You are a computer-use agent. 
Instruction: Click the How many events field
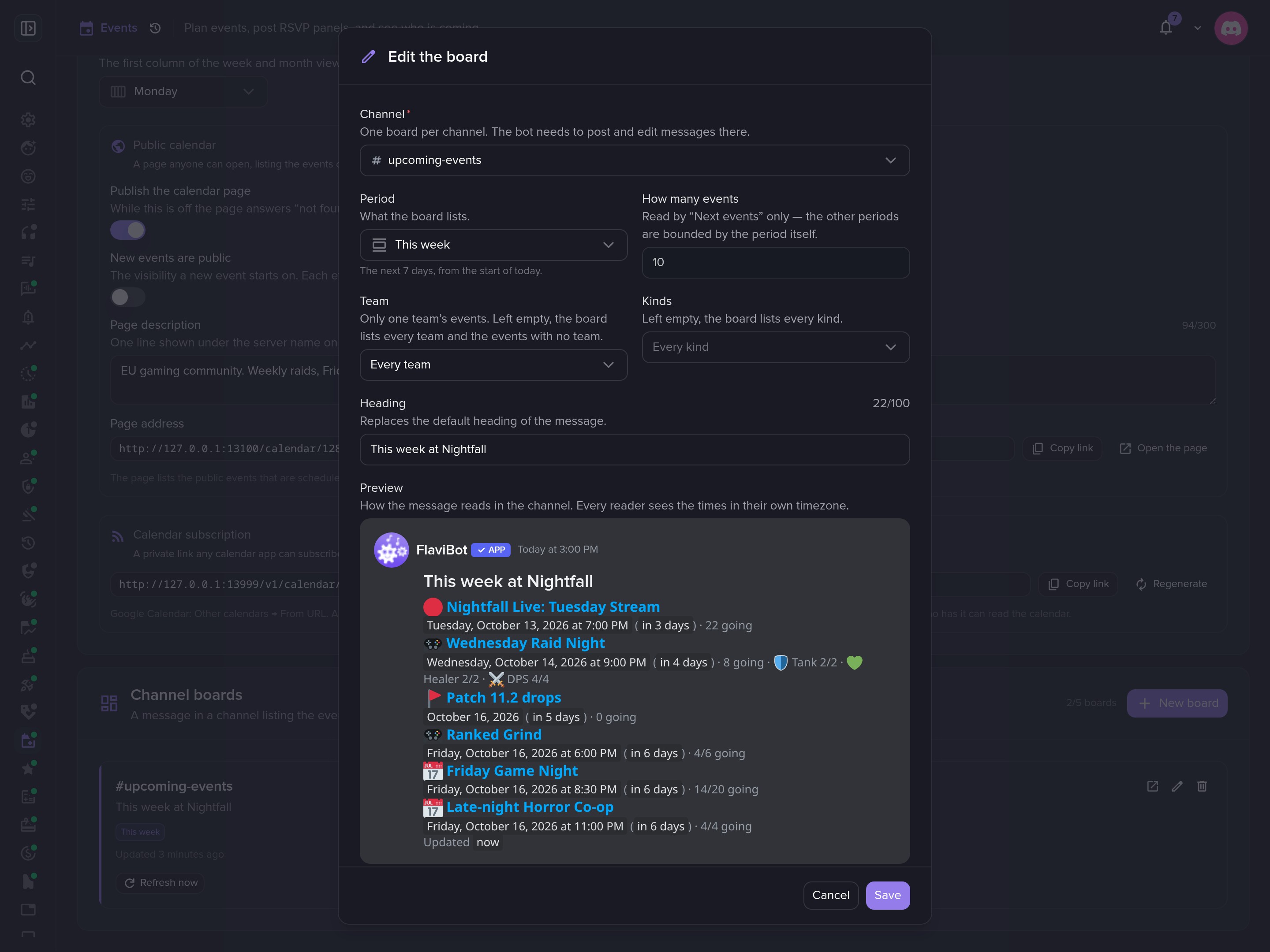click(776, 262)
